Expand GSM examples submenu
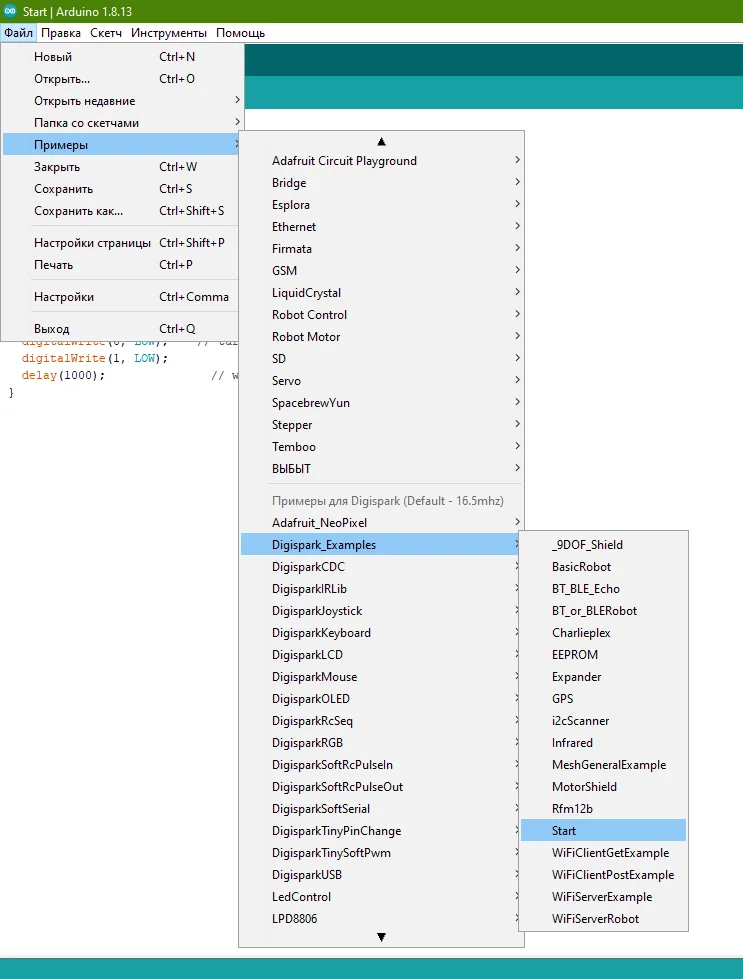 tap(381, 271)
